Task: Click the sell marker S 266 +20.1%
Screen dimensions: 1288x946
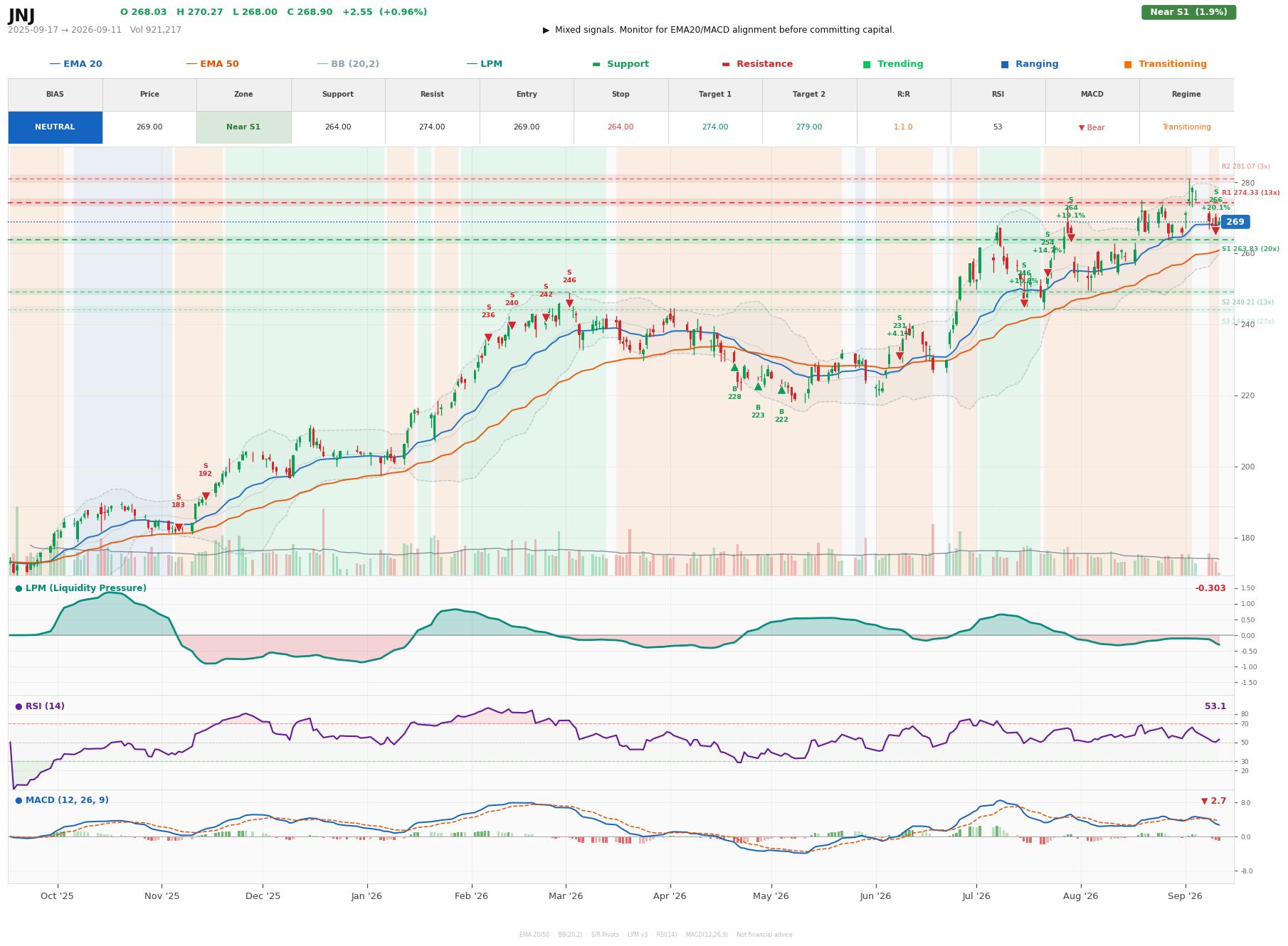Action: [1215, 230]
